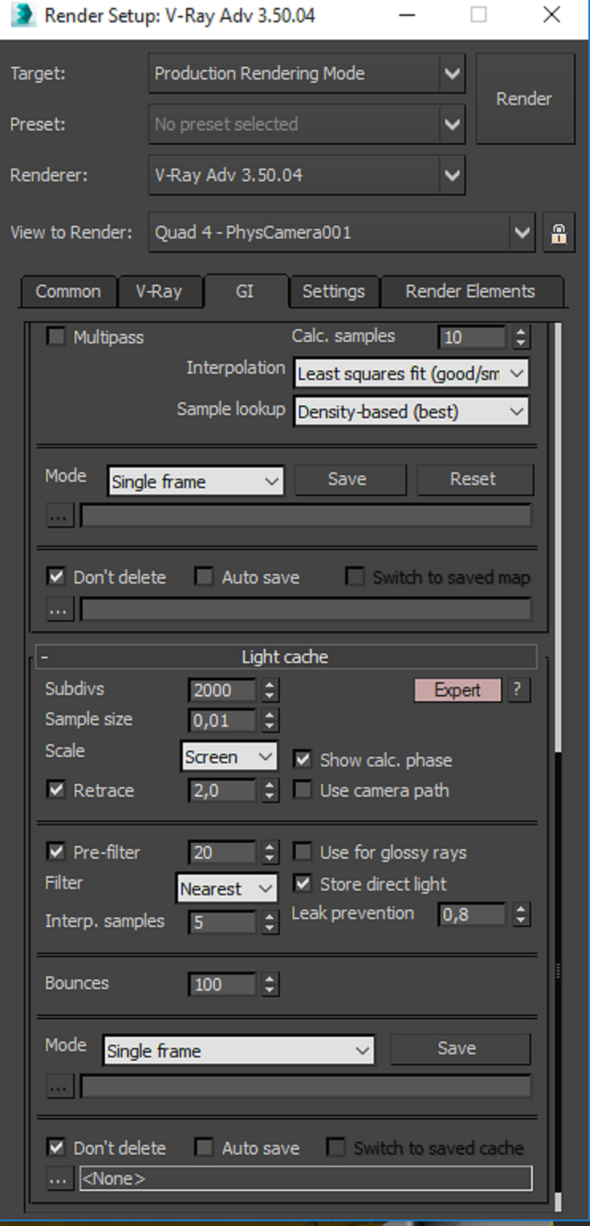This screenshot has height=1226, width=590.
Task: Click the Retrace value spinner arrows
Action: (x=270, y=791)
